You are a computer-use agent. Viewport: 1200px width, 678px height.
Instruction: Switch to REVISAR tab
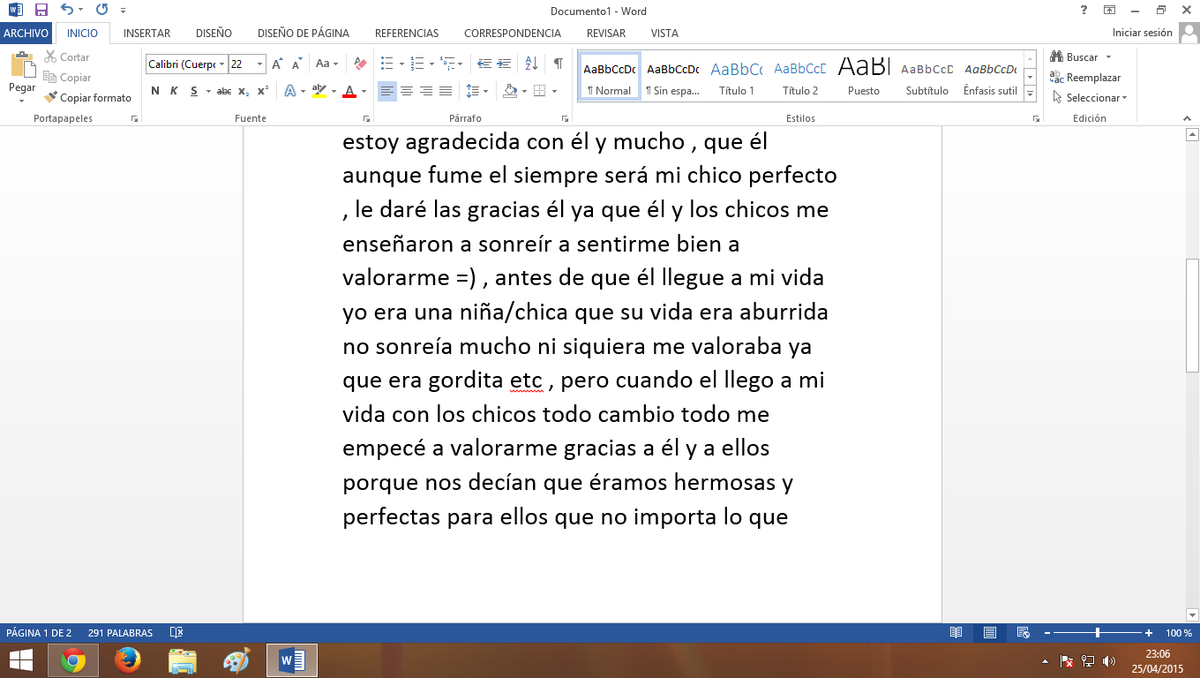[606, 33]
